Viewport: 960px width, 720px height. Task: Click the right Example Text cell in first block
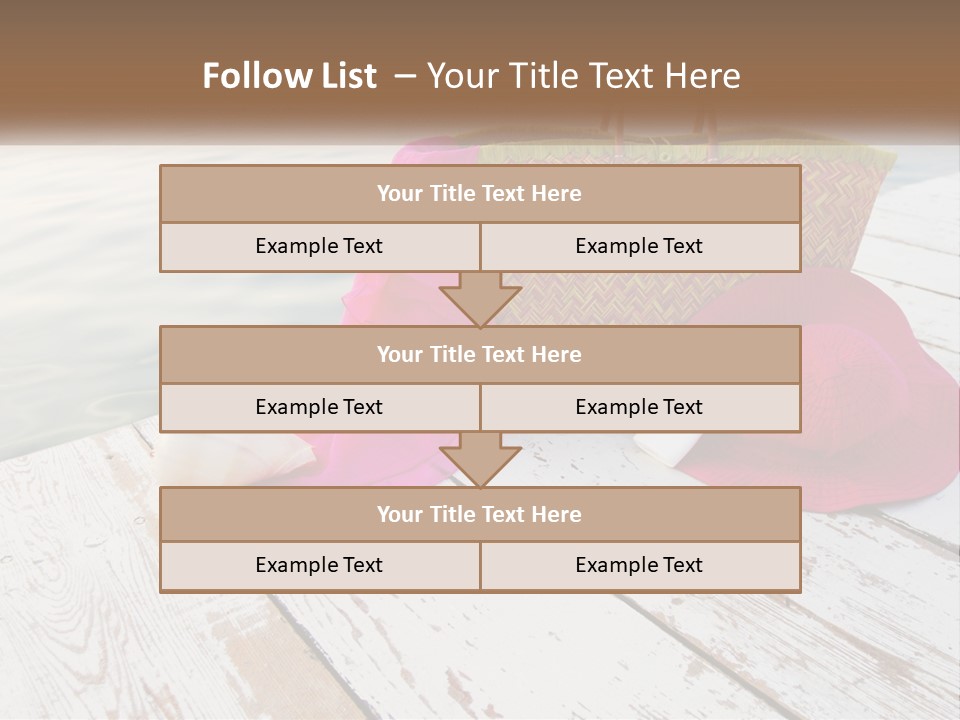[641, 247]
